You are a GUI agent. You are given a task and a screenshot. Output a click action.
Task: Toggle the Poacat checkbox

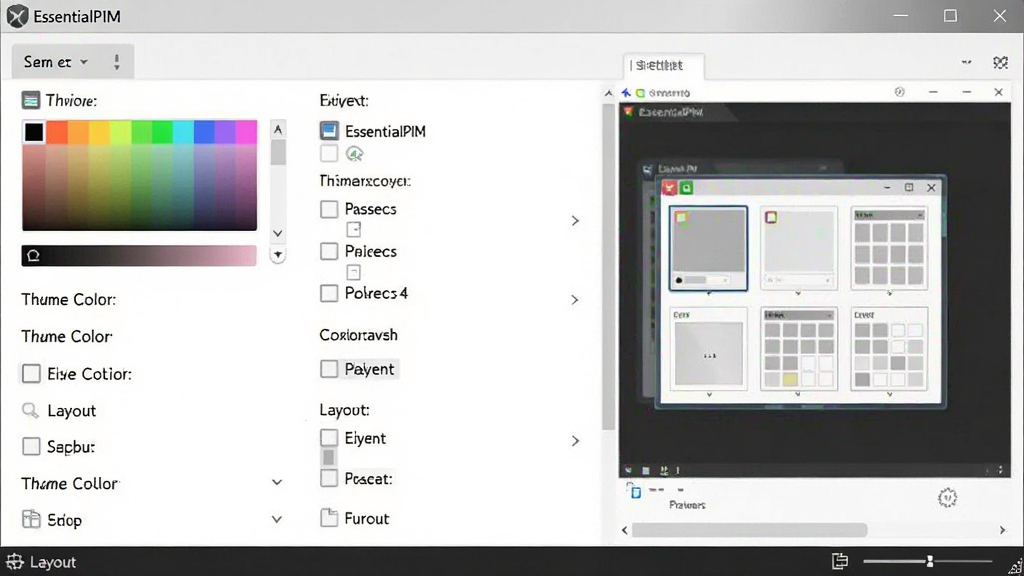point(329,478)
